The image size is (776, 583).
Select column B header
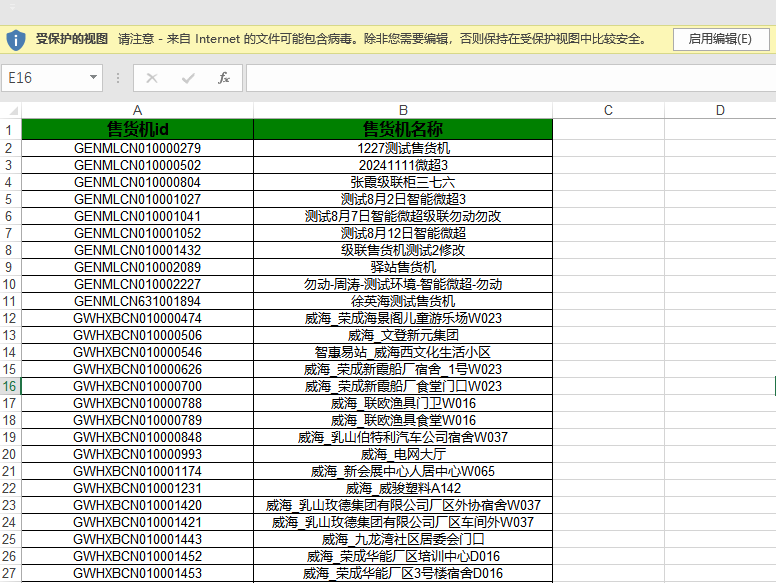coord(403,110)
